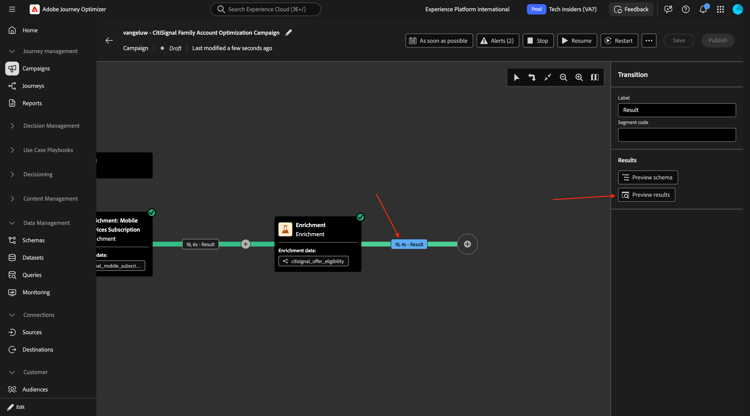
Task: Zoom out on the canvas
Action: click(x=563, y=77)
